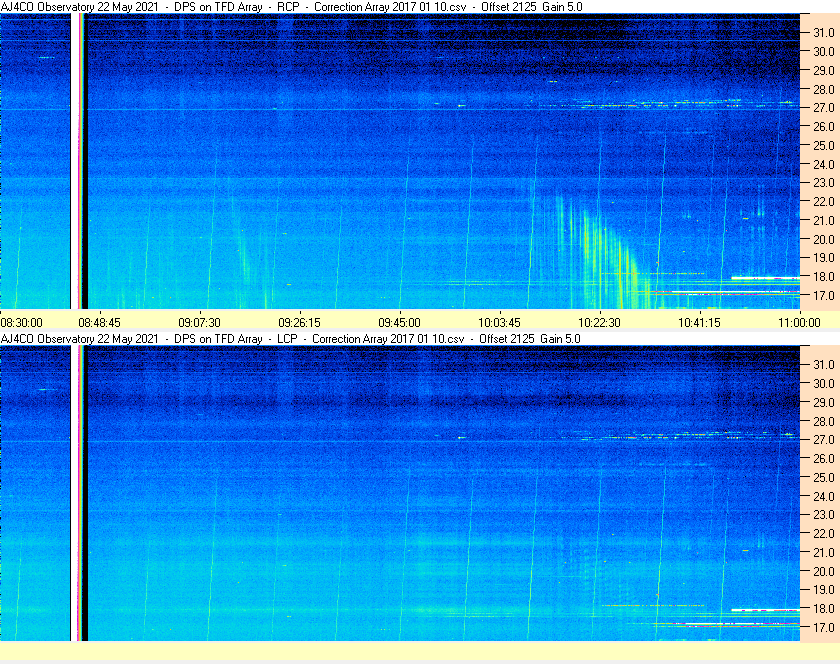Click the RCP spectrogram title text
Image resolution: width=840 pixels, height=664 pixels.
click(291, 7)
